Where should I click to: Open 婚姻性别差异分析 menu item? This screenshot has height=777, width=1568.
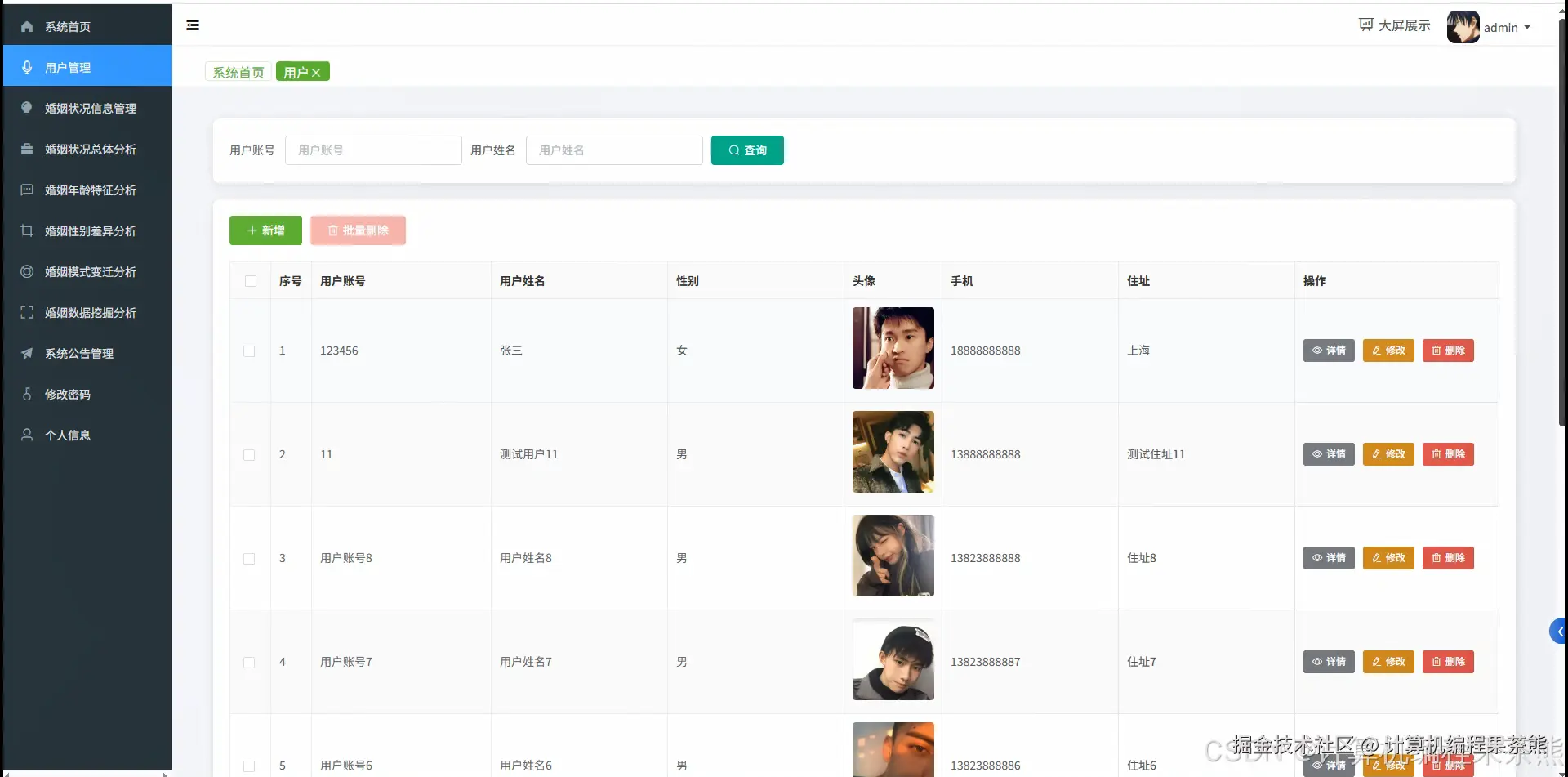pyautogui.click(x=87, y=231)
